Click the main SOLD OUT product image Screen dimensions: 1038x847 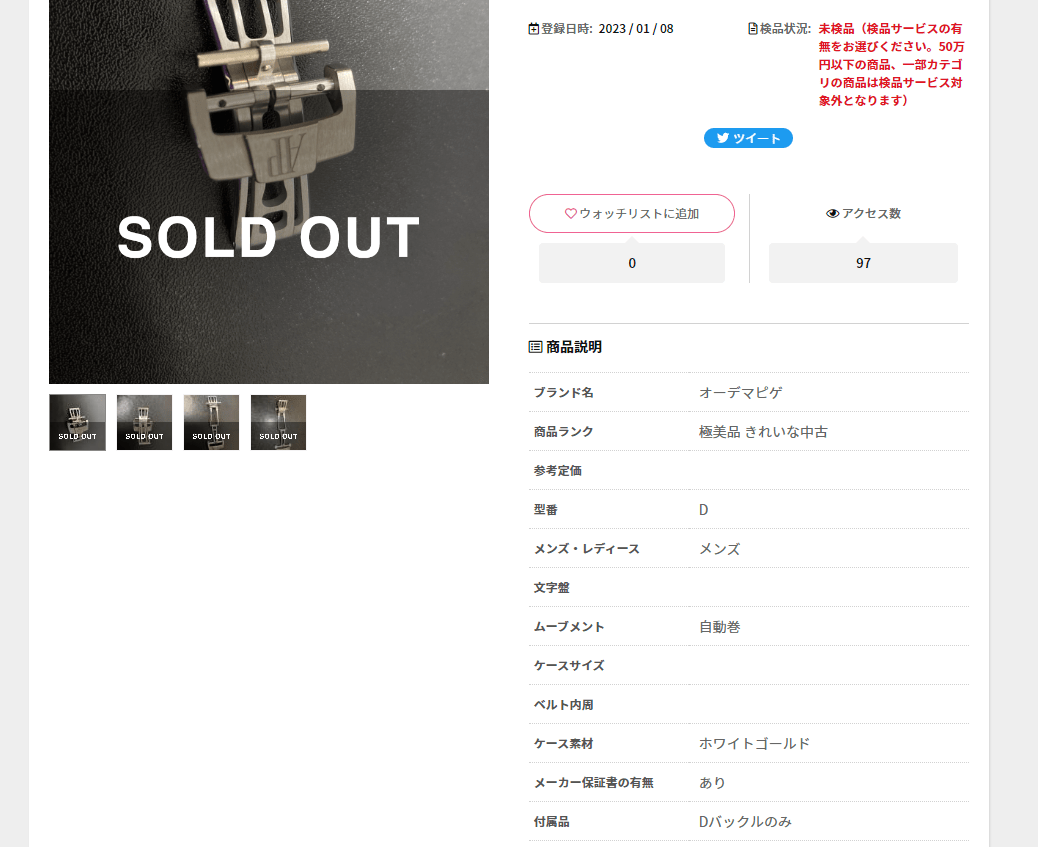point(269,191)
